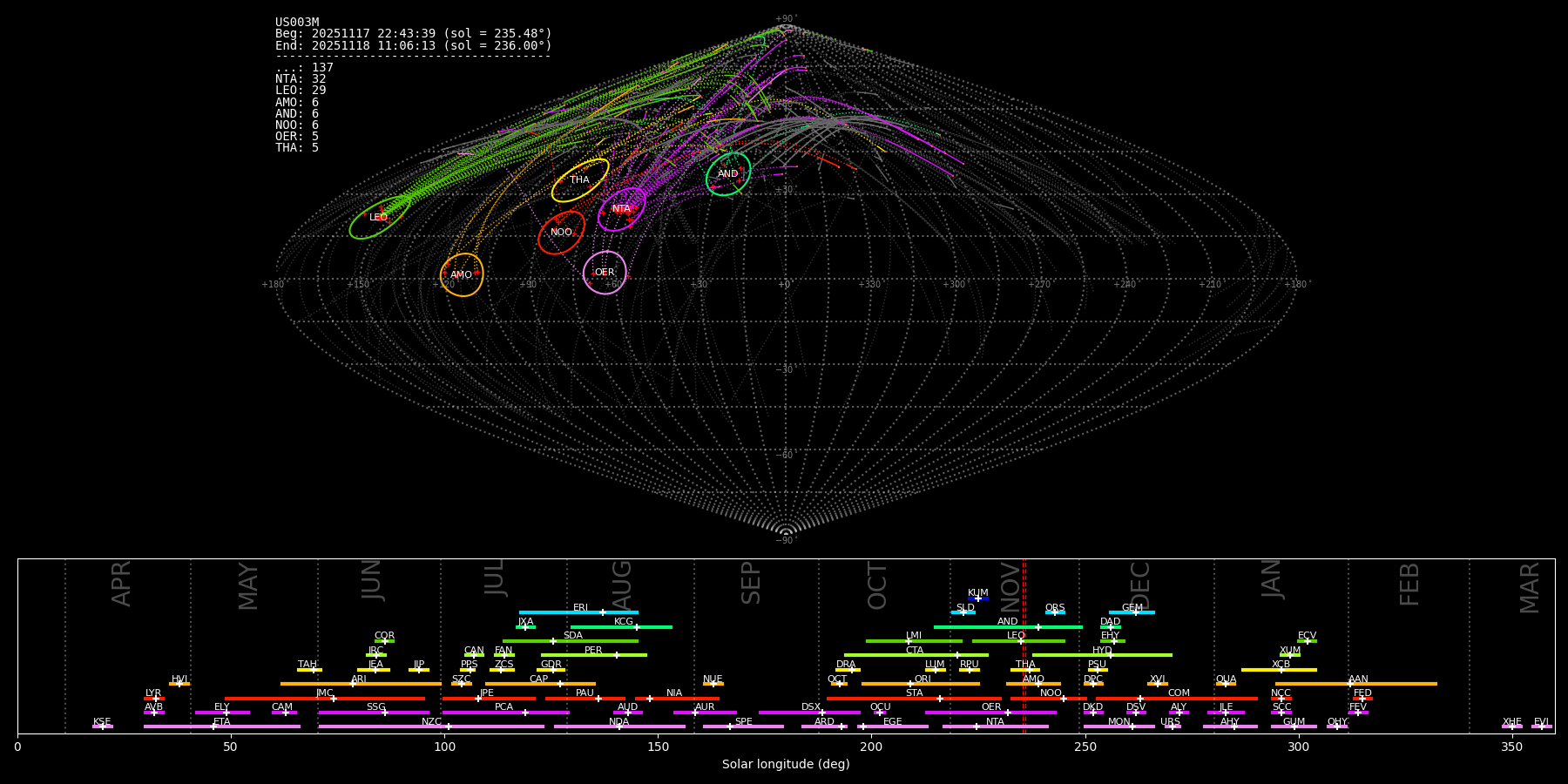Click the 250 tick on the solar longitude axis

1085,747
